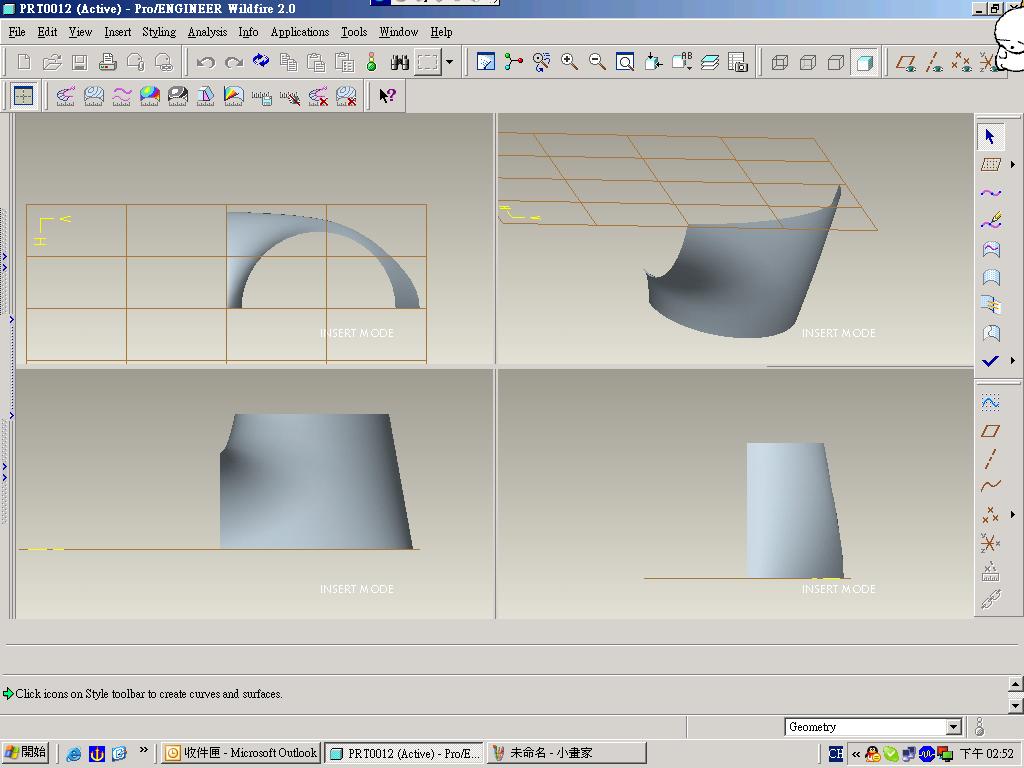
Task: Expand the datum points flyout arrow
Action: pyautogui.click(x=1013, y=515)
